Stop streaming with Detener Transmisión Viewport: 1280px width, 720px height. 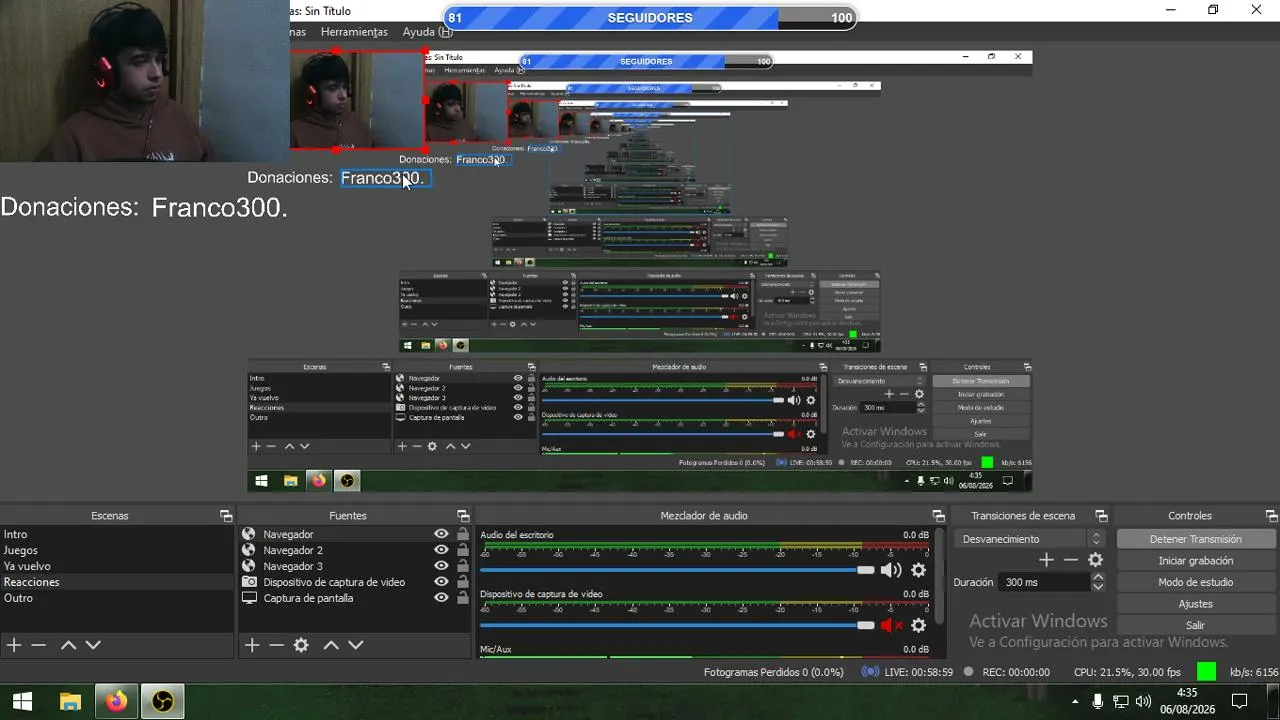(x=1195, y=539)
